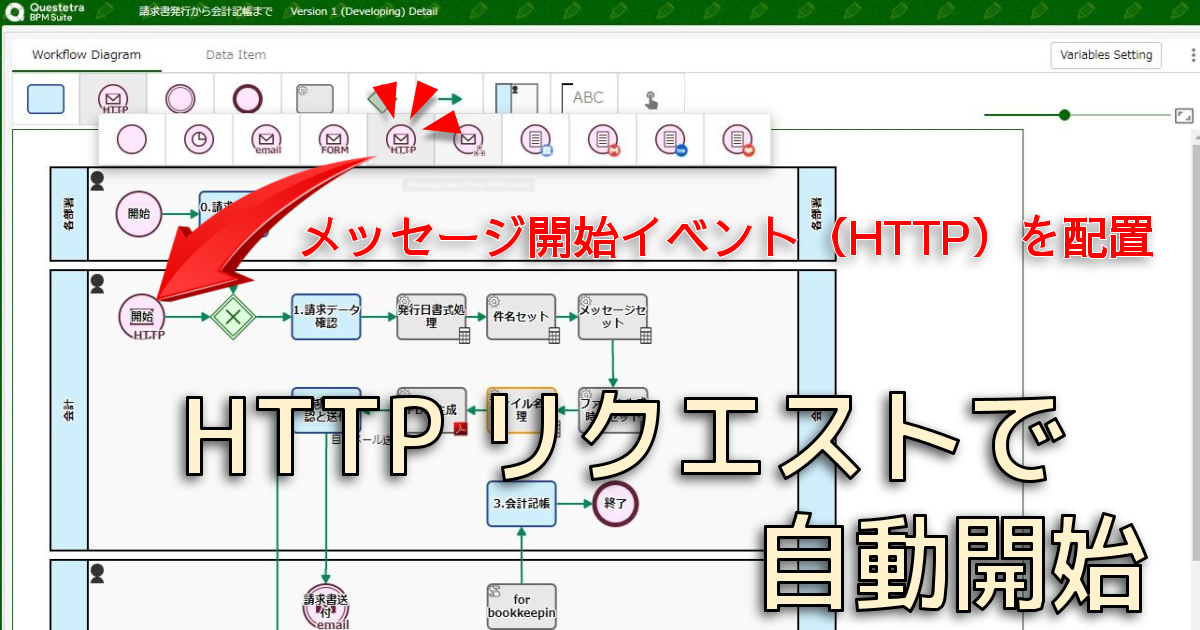The image size is (1200, 630).
Task: Select the XOR gateway node in diagram
Action: (234, 316)
